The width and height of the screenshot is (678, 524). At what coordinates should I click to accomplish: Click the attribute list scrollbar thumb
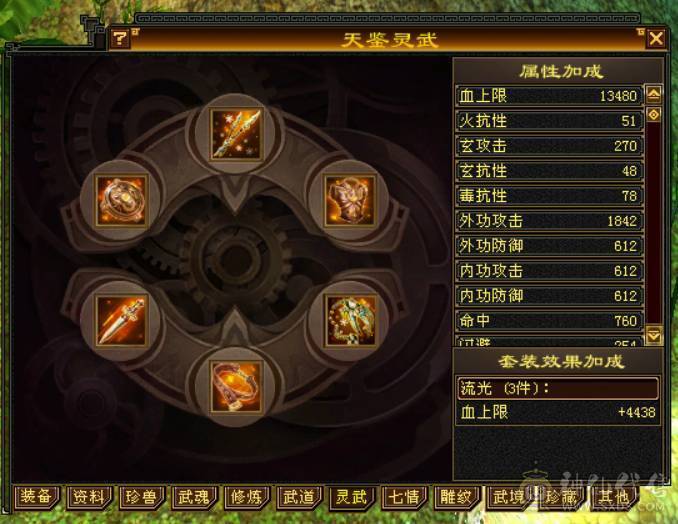coord(653,114)
